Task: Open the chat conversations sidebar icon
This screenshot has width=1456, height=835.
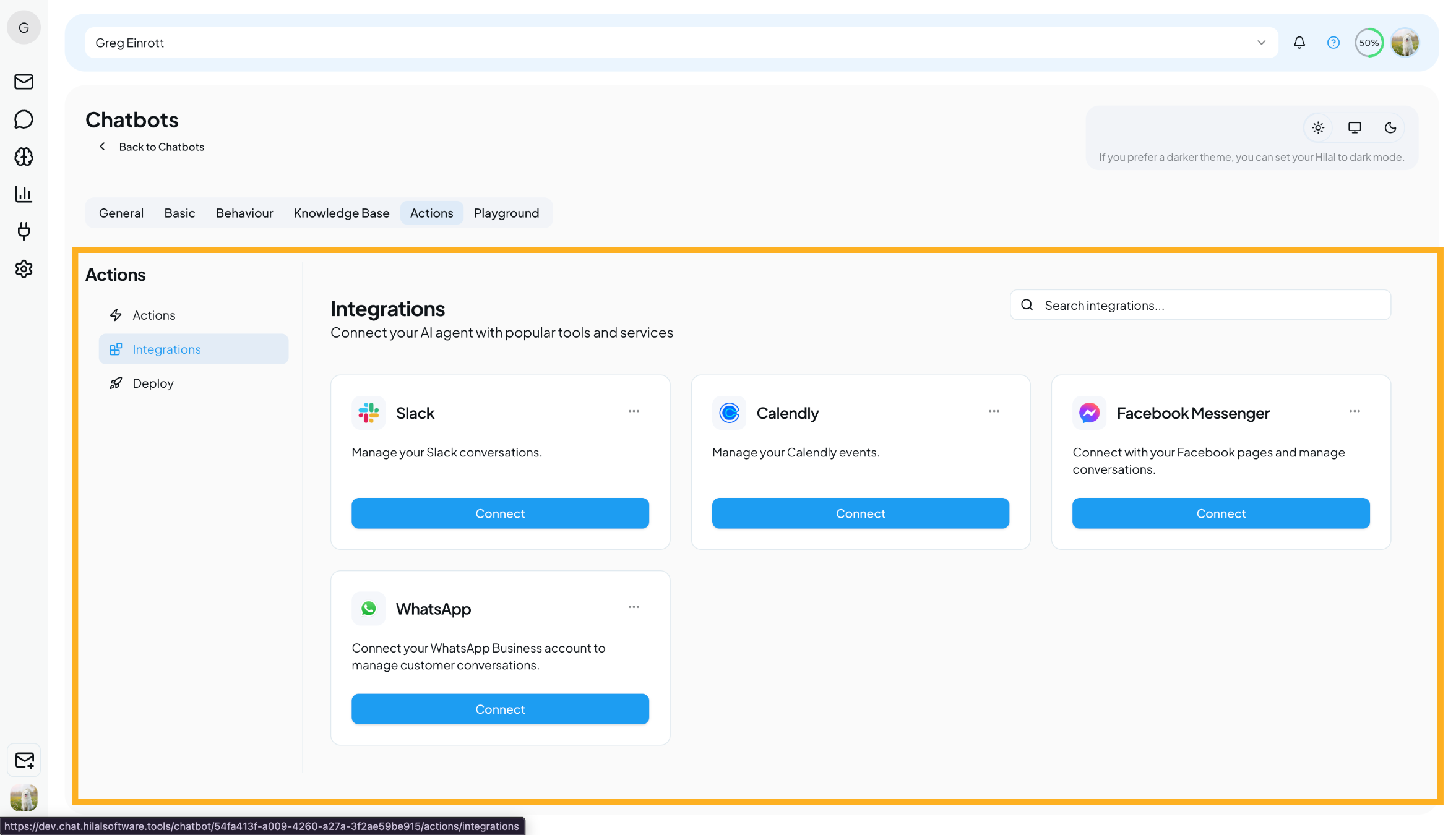Action: point(24,119)
